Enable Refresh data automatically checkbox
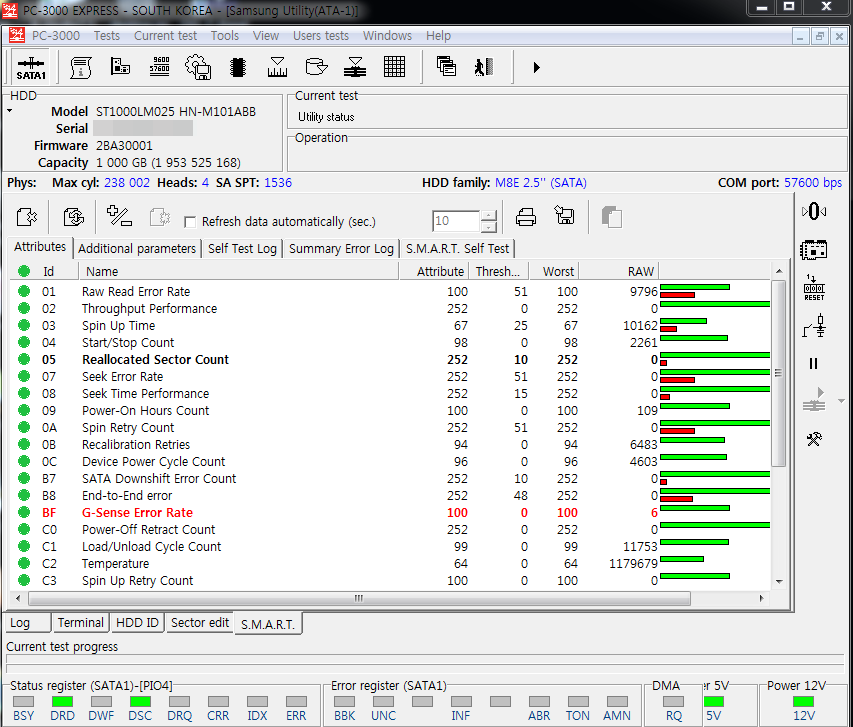This screenshot has width=853, height=727. tap(190, 222)
